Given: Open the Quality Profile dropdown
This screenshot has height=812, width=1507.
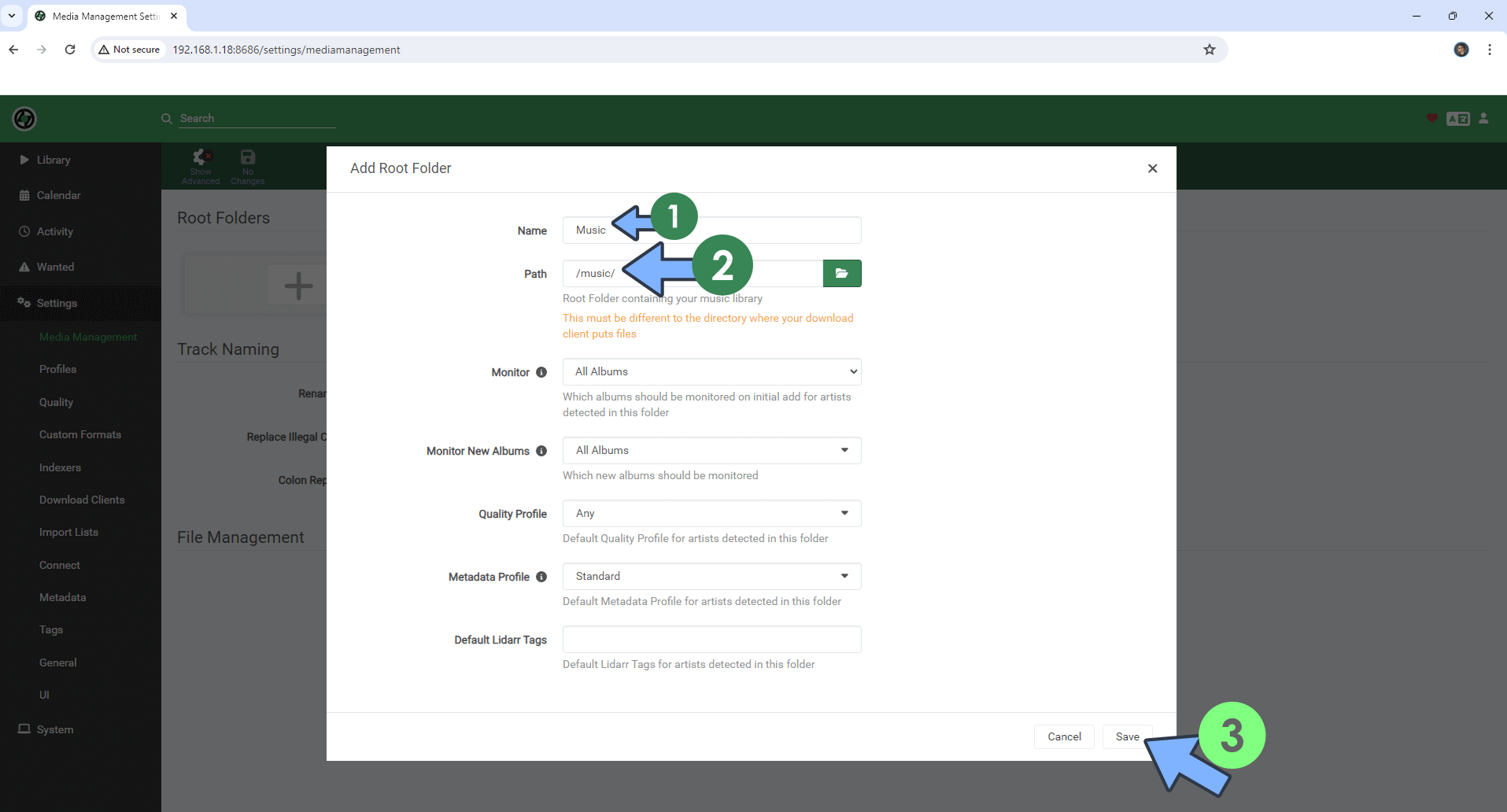Looking at the screenshot, I should 711,513.
